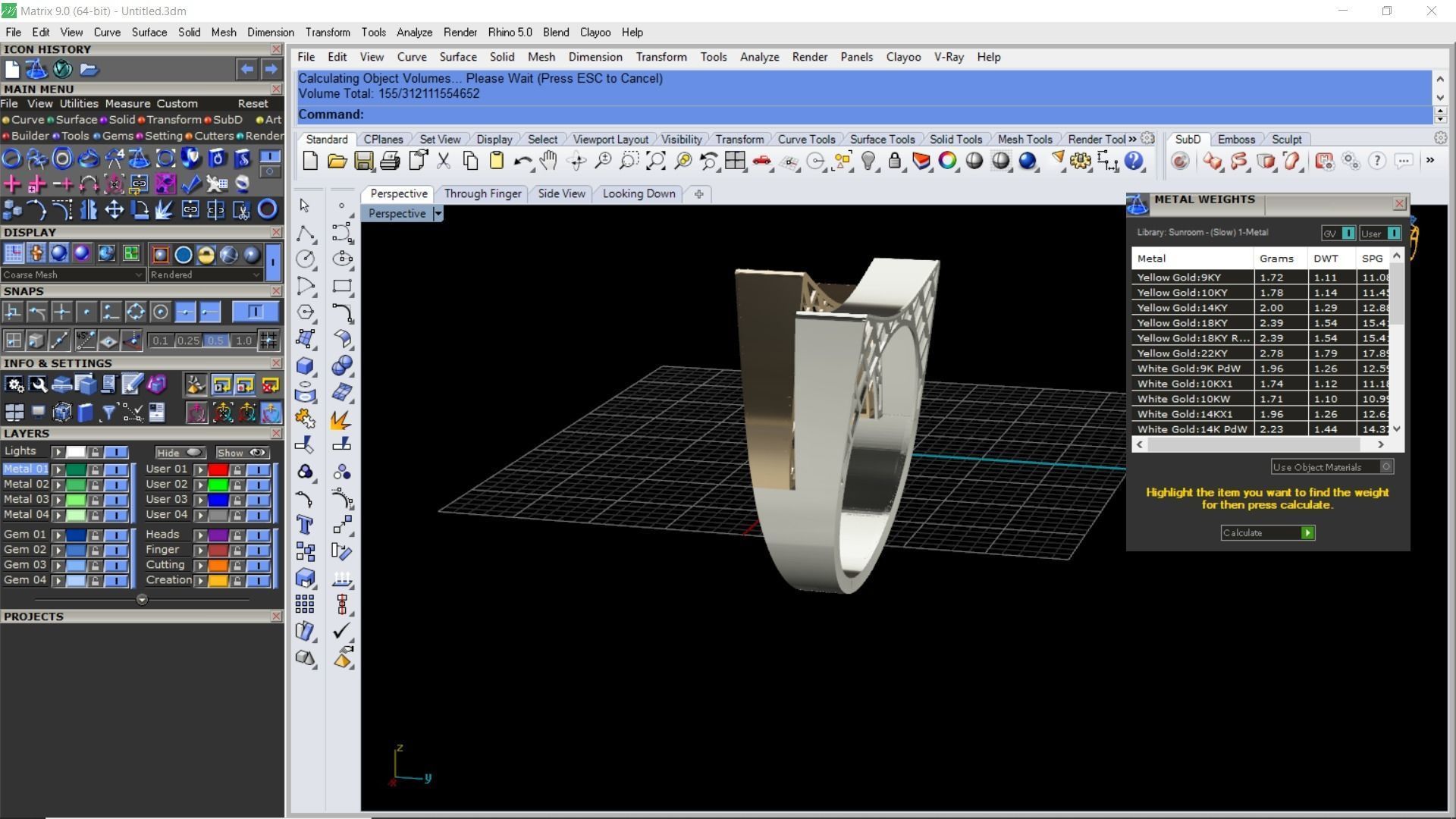Click the color wheel Object Properties icon
Screen dimensions: 1456x819
pos(948,161)
